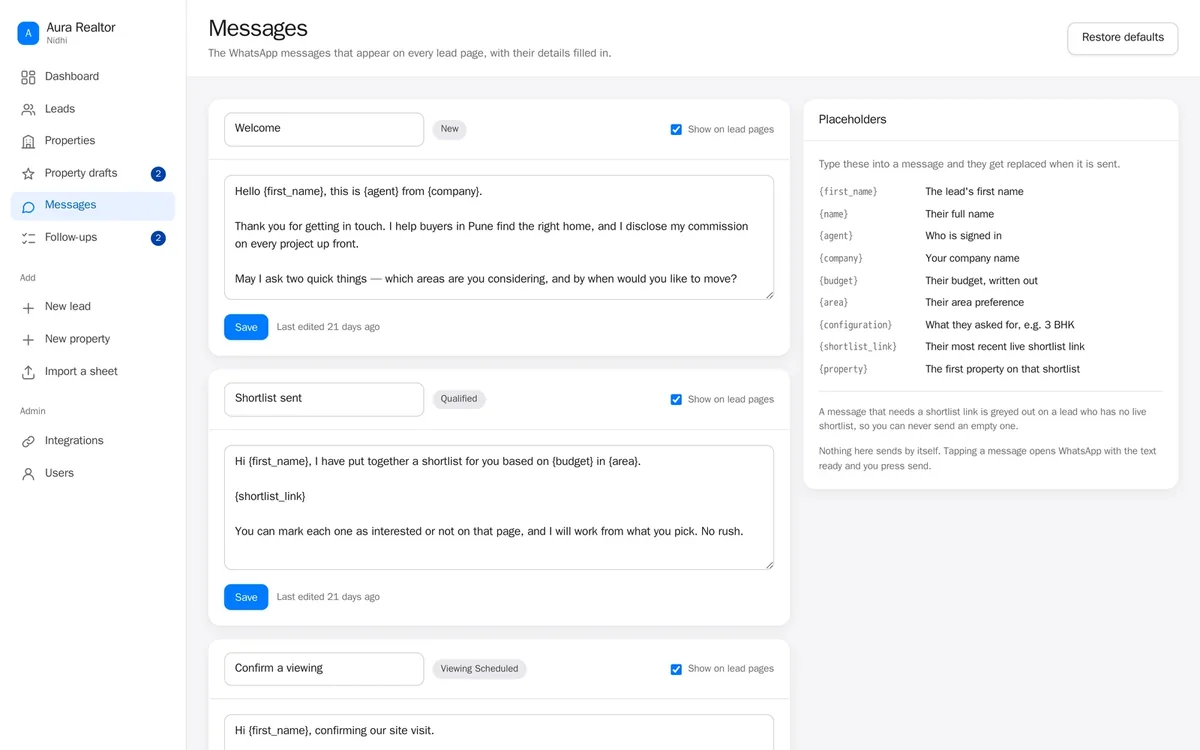Viewport: 1200px width, 750px height.
Task: Click the Shortlist sent text area resize handle
Action: click(x=768, y=563)
